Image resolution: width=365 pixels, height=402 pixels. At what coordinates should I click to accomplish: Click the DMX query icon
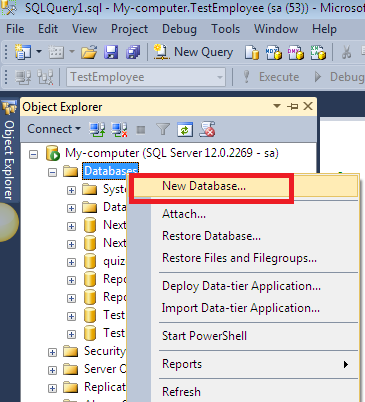(296, 52)
